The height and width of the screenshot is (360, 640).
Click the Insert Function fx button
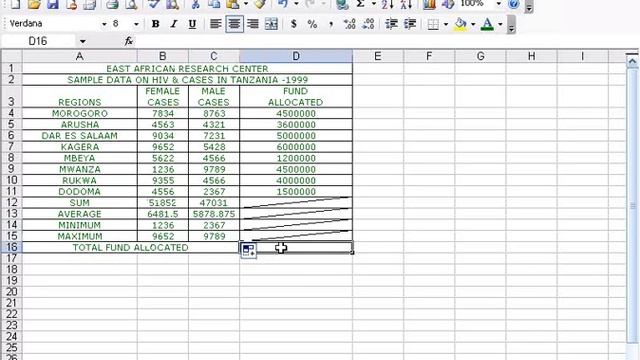pos(129,41)
